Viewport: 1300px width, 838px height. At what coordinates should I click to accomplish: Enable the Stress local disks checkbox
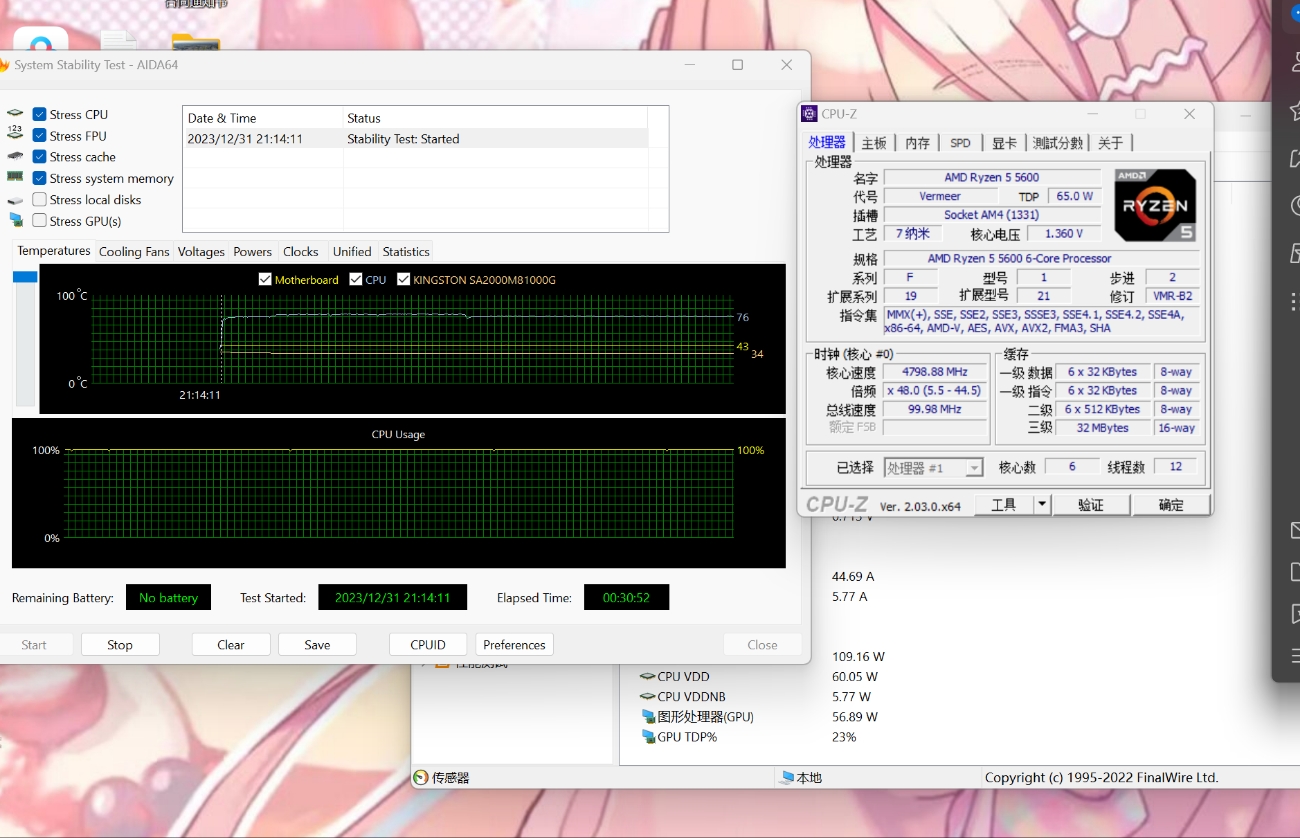[x=39, y=199]
